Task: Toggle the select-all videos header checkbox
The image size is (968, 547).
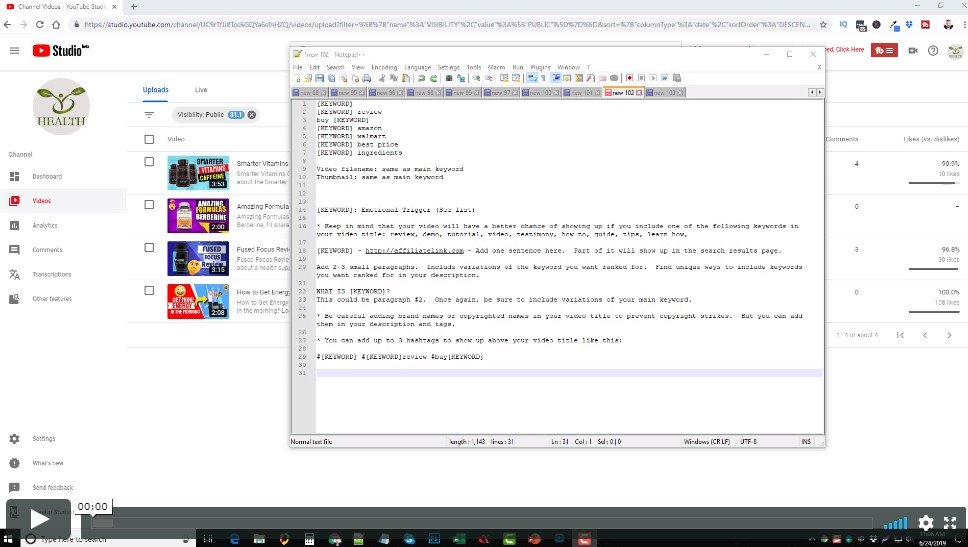Action: (x=149, y=139)
